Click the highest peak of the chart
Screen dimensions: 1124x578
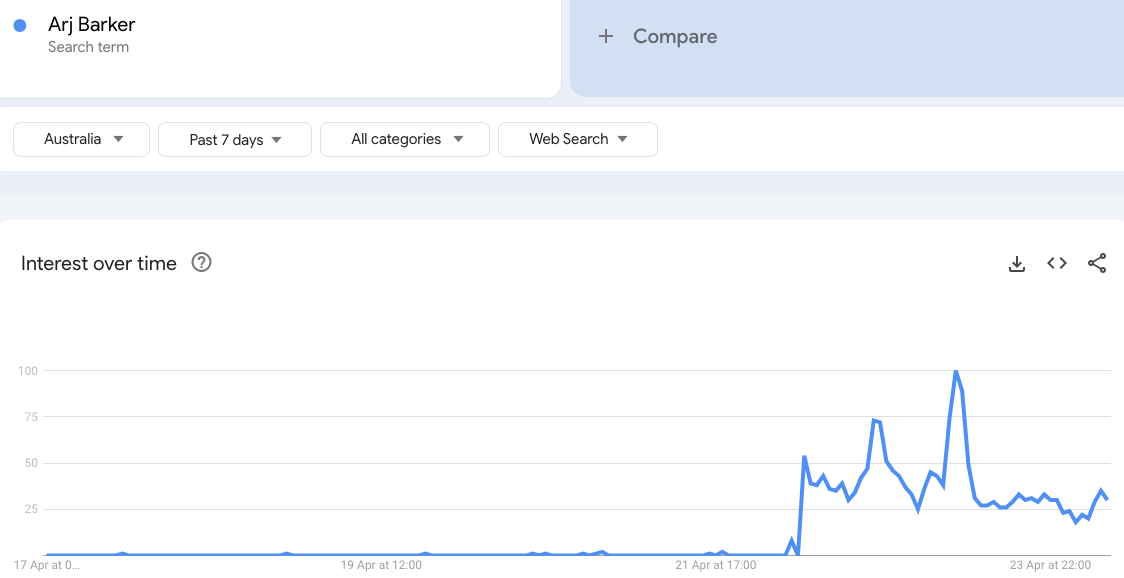click(x=956, y=372)
